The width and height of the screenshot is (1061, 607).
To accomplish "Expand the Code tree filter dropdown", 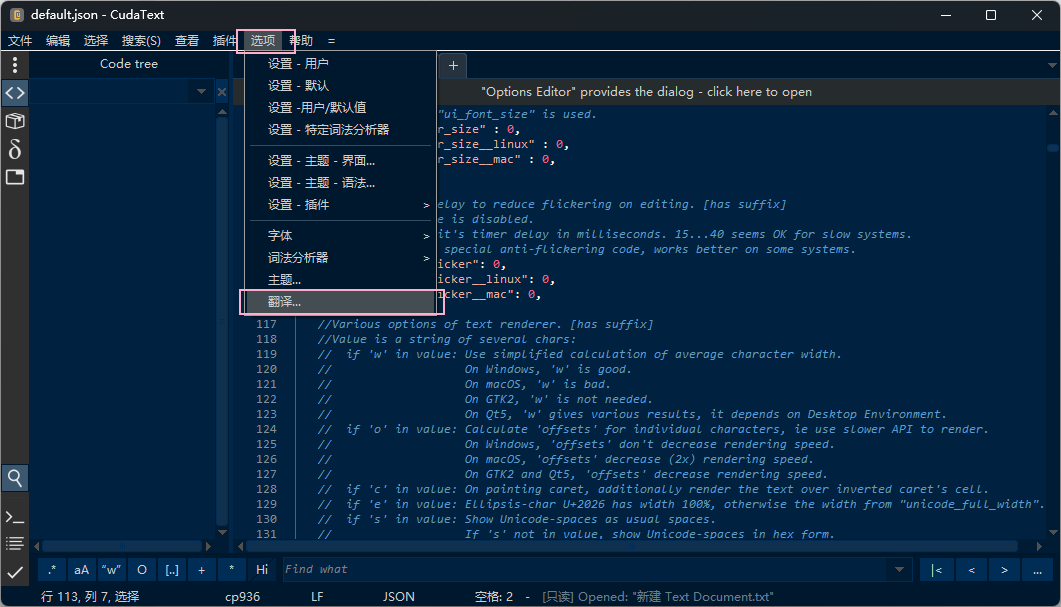I will click(x=201, y=92).
